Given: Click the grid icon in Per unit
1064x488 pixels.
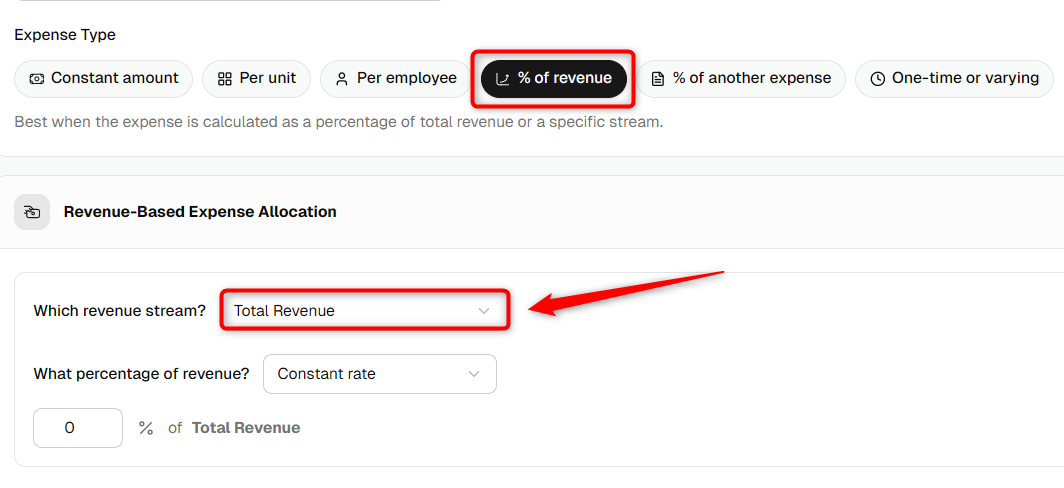Looking at the screenshot, I should (x=225, y=79).
